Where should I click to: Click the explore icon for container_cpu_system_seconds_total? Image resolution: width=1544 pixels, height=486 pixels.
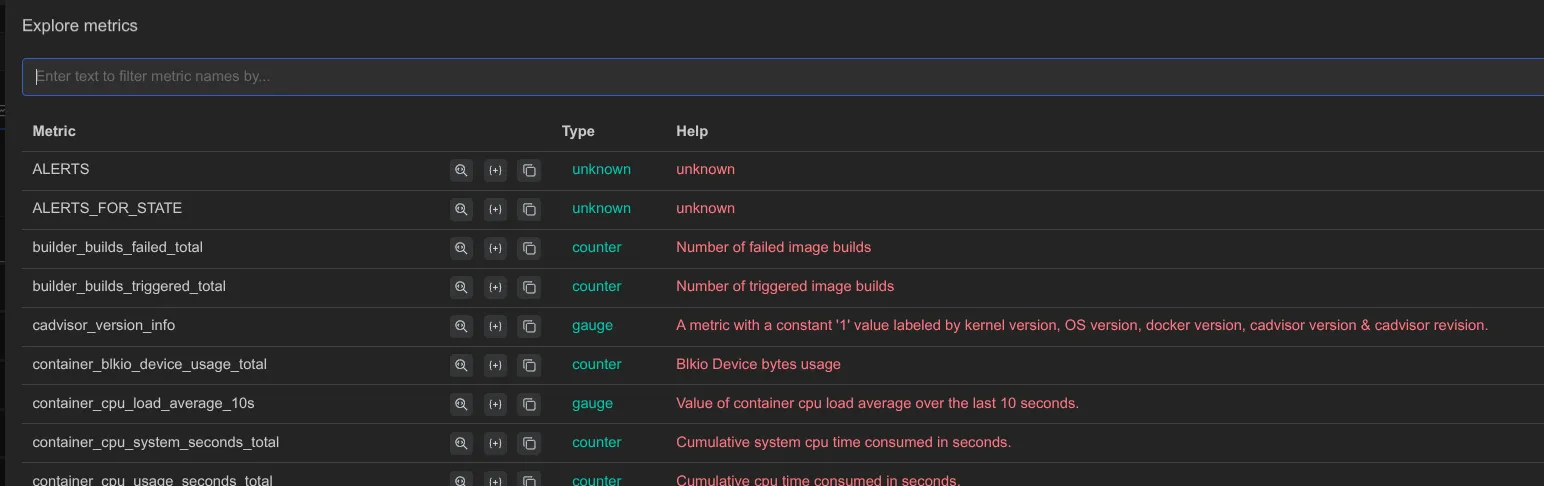pos(461,443)
